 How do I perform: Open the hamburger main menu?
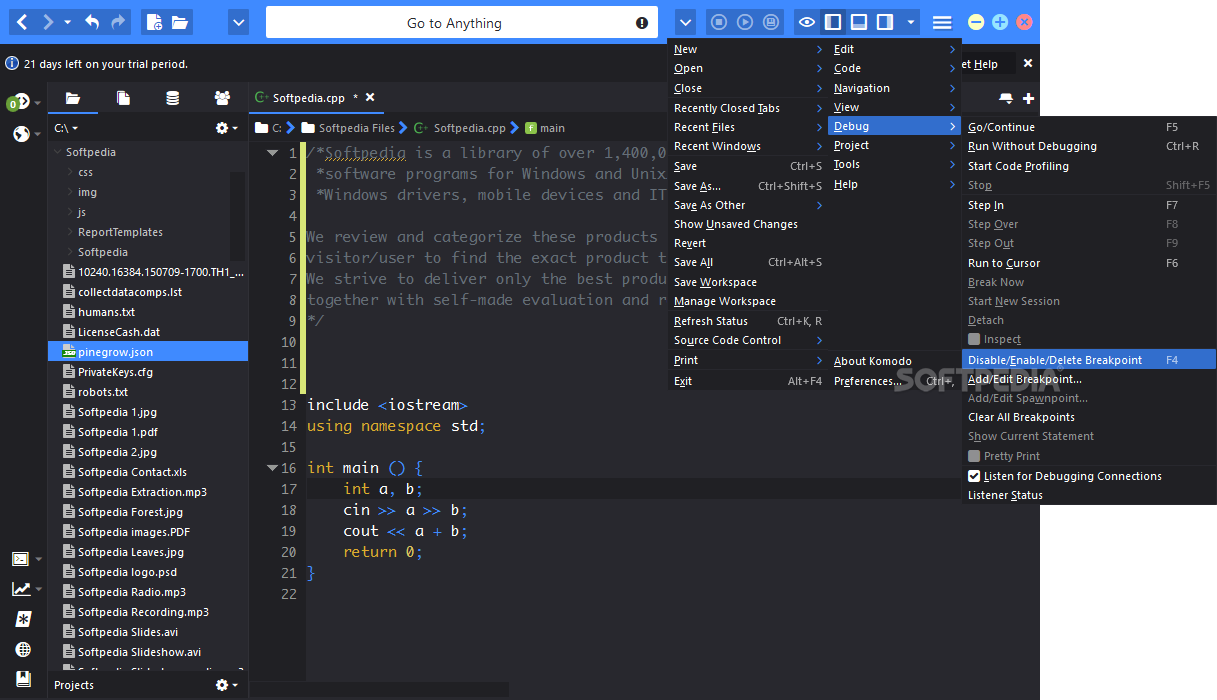coord(942,22)
